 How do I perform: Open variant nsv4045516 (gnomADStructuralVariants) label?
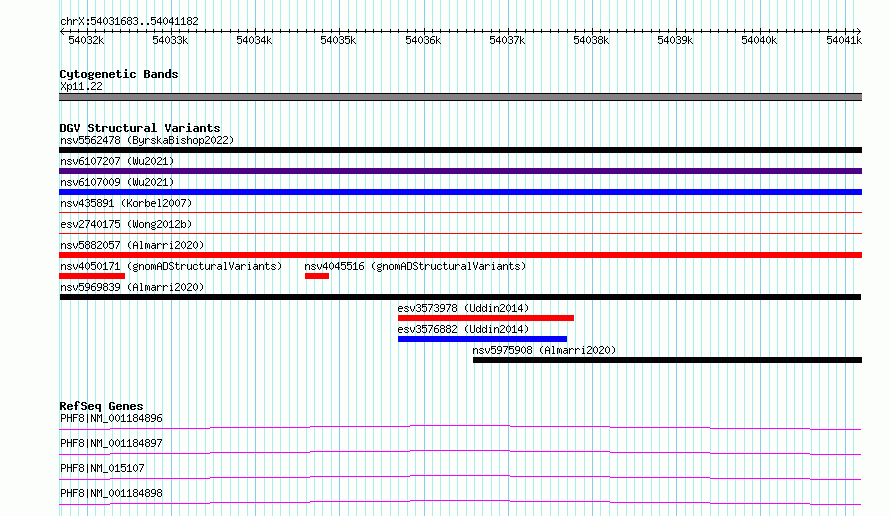415,266
